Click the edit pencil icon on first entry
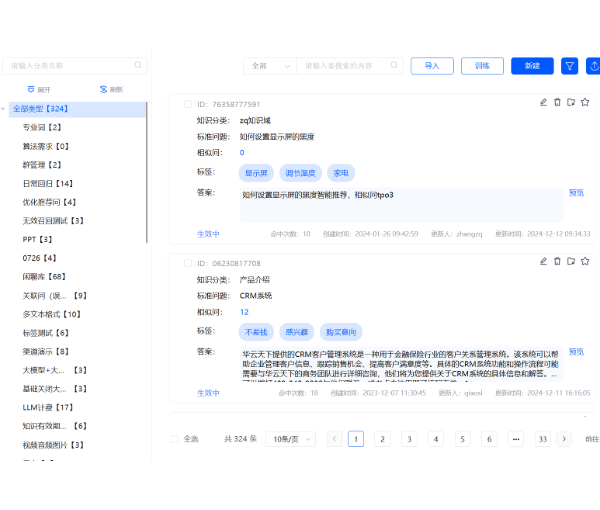Image resolution: width=600 pixels, height=510 pixels. (x=544, y=102)
